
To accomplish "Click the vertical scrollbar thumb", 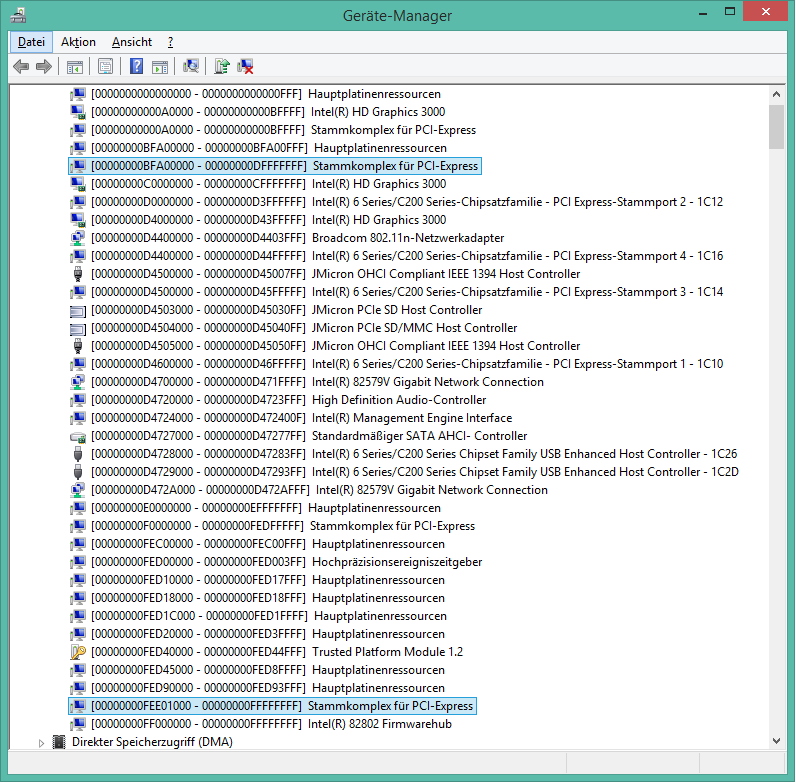I will pos(776,127).
